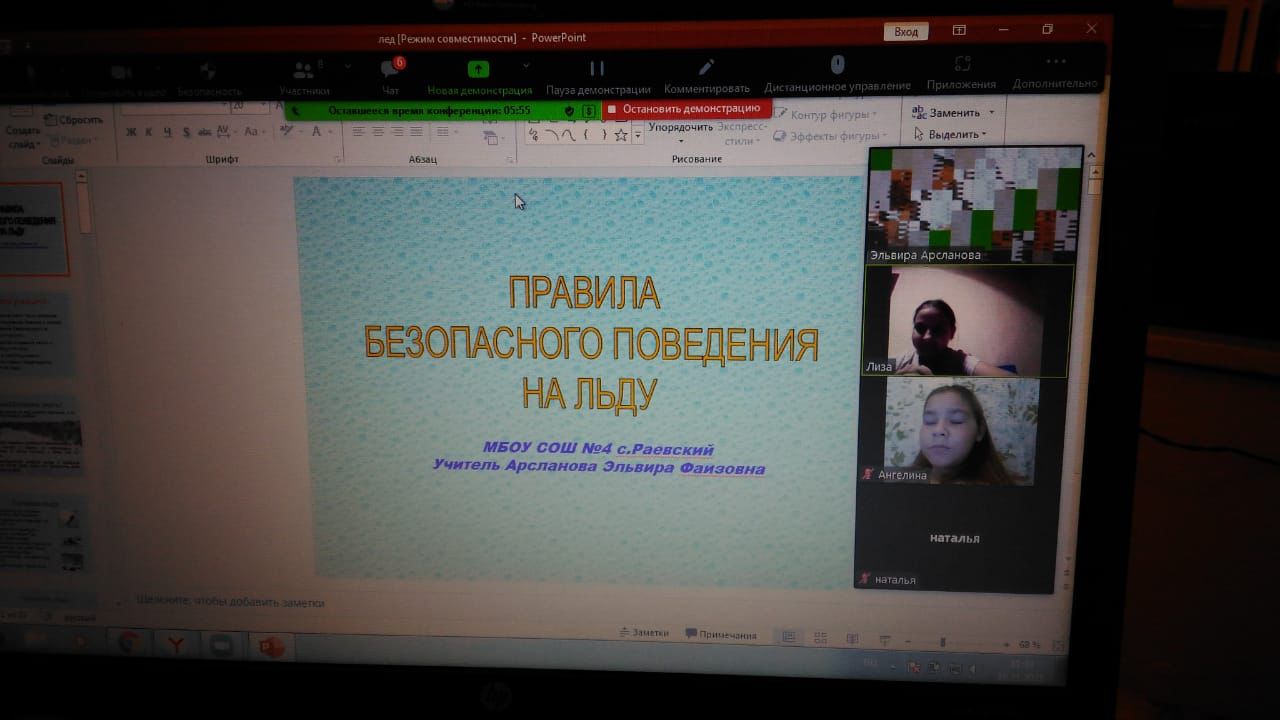Expand the Заменить dropdown
Viewport: 1280px width, 720px height.
954,113
